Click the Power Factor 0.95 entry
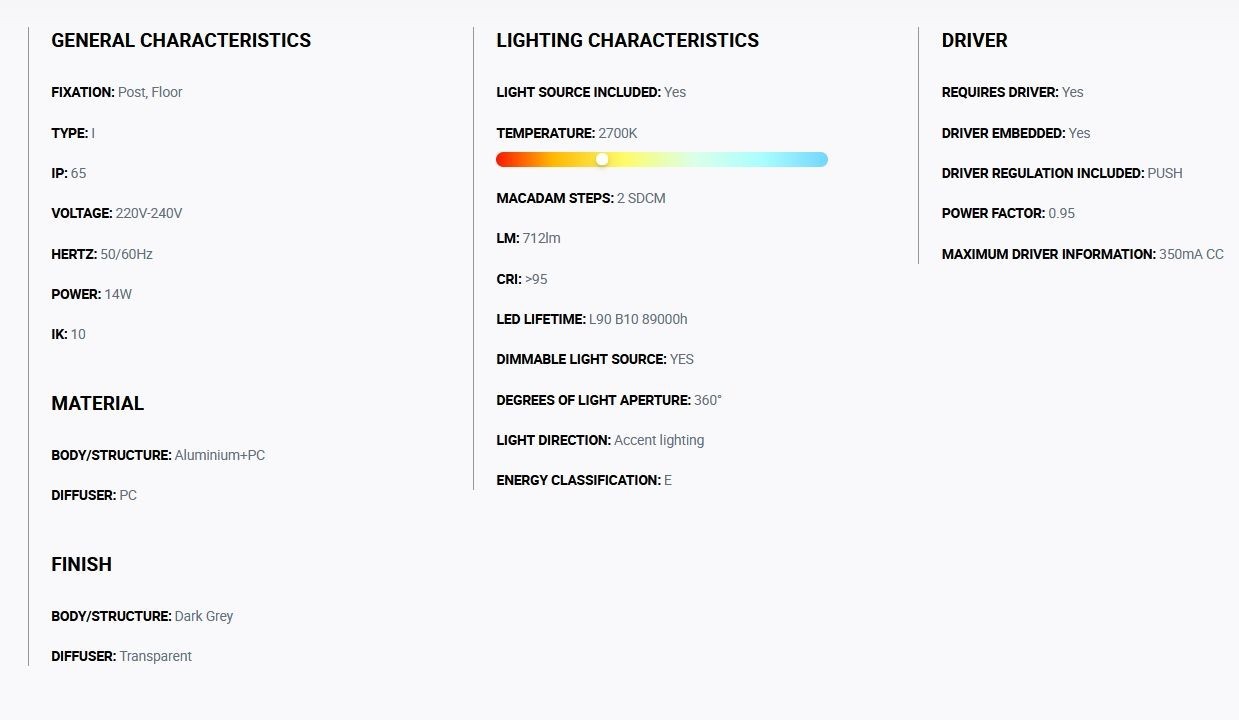1239x720 pixels. pyautogui.click(x=1009, y=213)
